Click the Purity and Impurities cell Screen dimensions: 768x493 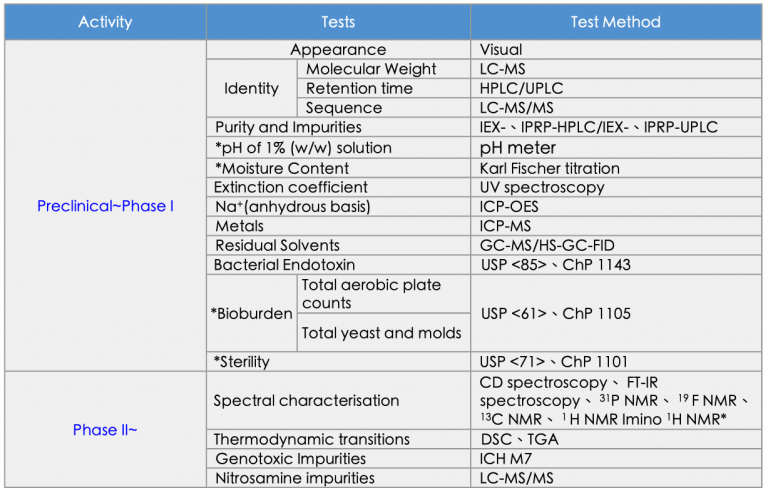tap(338, 127)
